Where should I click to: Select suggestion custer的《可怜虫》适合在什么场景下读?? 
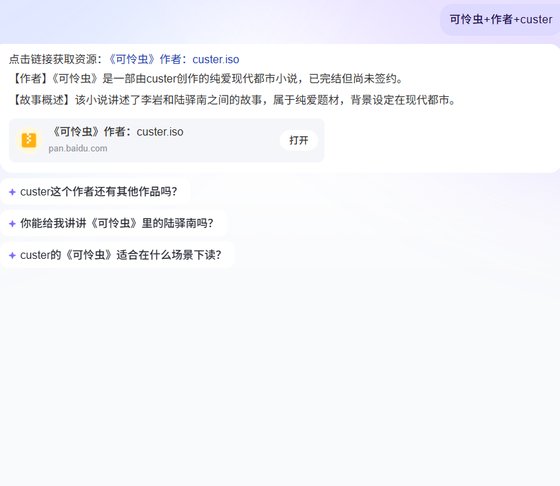pos(118,255)
